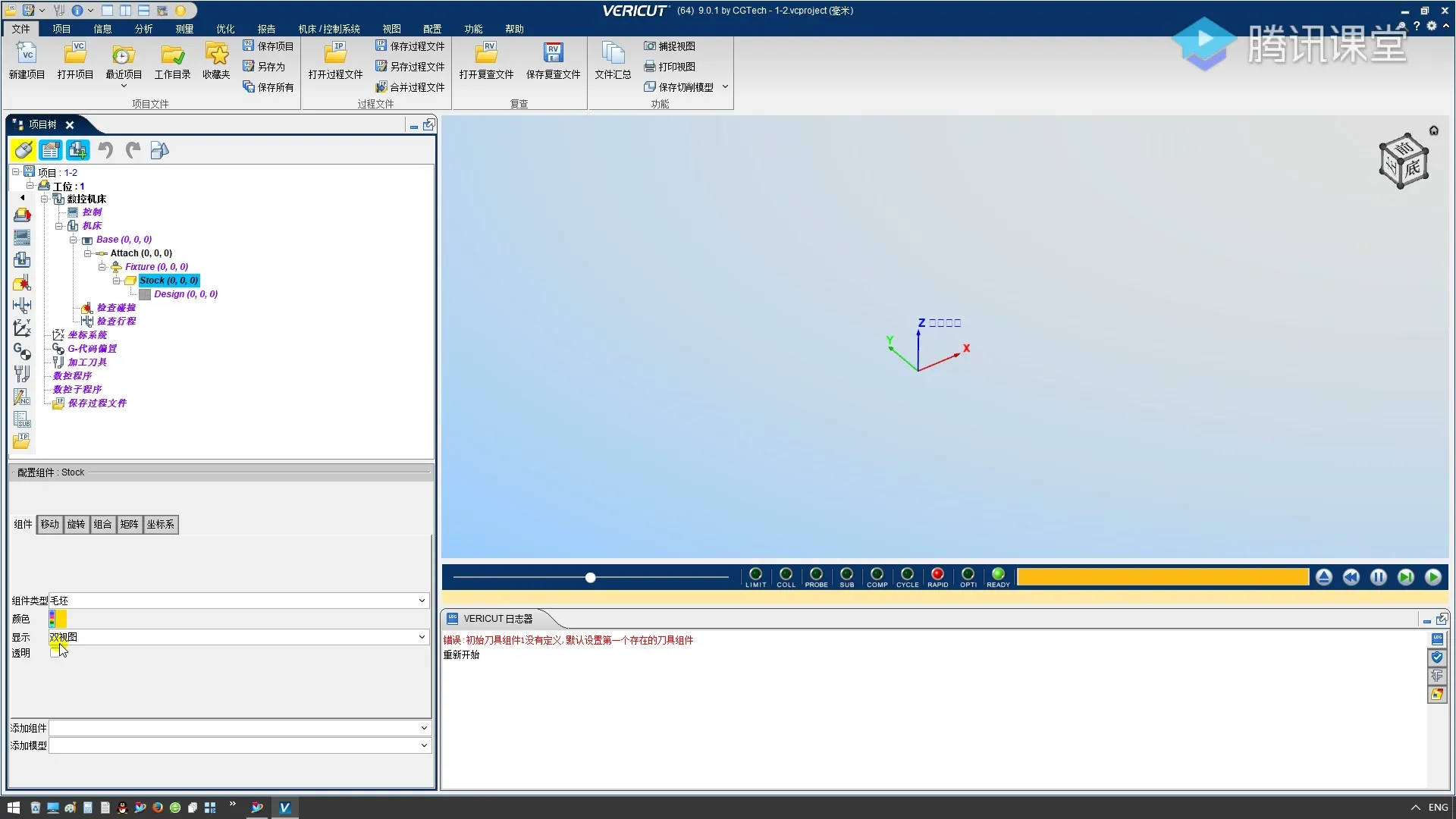Click the animation speed slider handle
The width and height of the screenshot is (1456, 819).
pos(590,578)
